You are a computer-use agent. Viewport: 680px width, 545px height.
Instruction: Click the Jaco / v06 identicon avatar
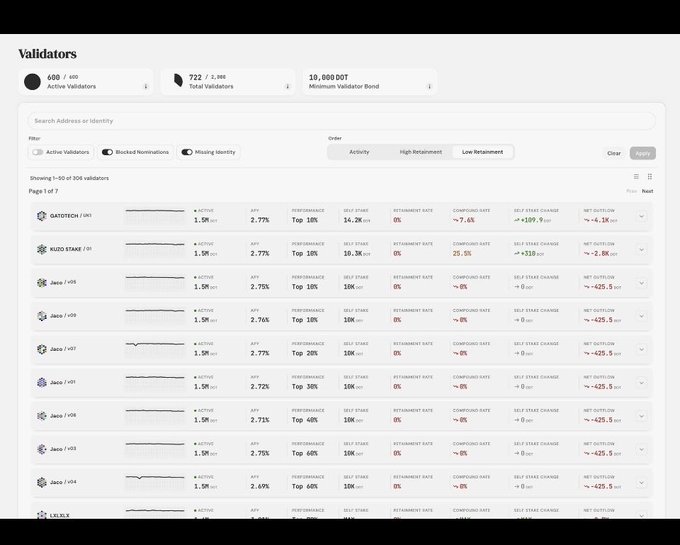(42, 416)
